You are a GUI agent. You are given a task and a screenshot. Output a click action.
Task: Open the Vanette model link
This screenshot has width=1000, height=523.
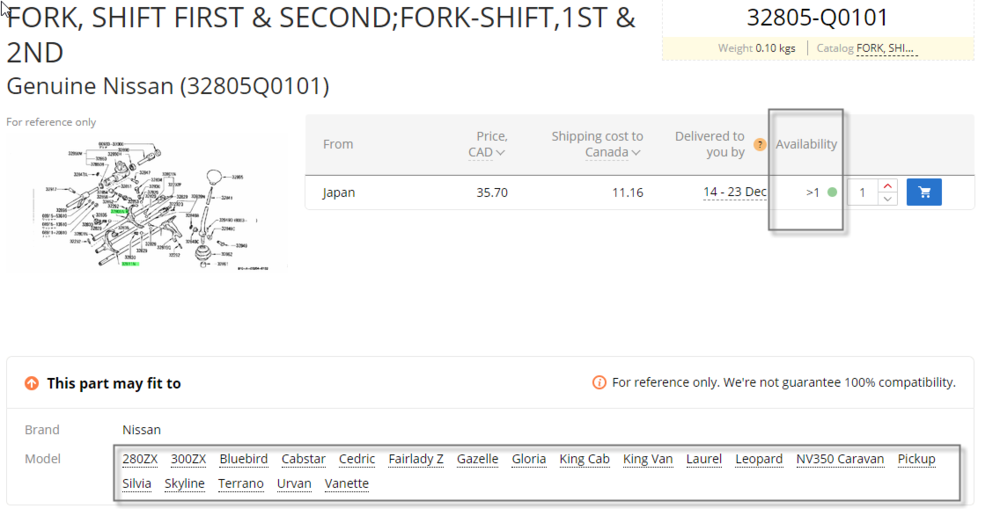click(x=346, y=483)
